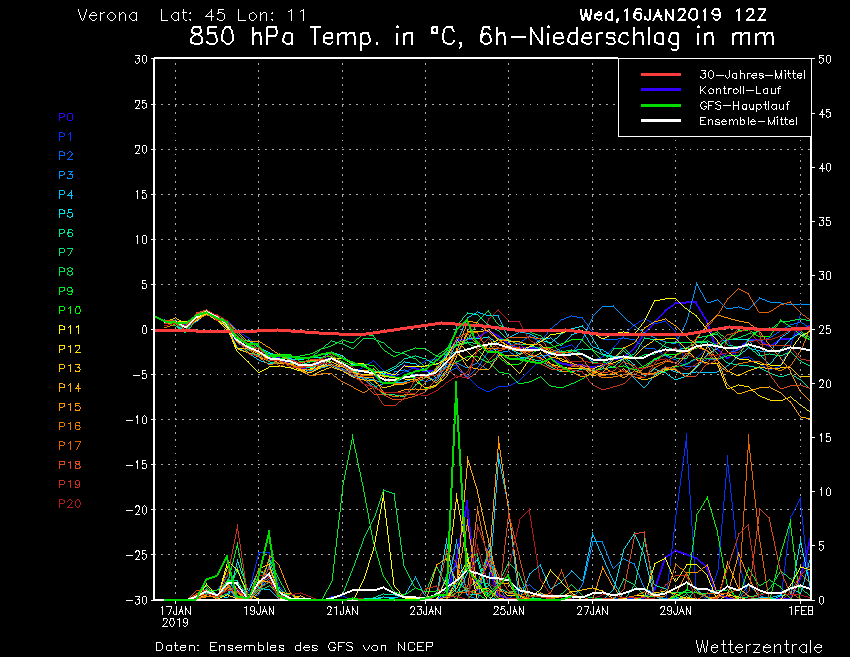850x657 pixels.
Task: Select the yellow P12 member label
Action: pos(69,349)
